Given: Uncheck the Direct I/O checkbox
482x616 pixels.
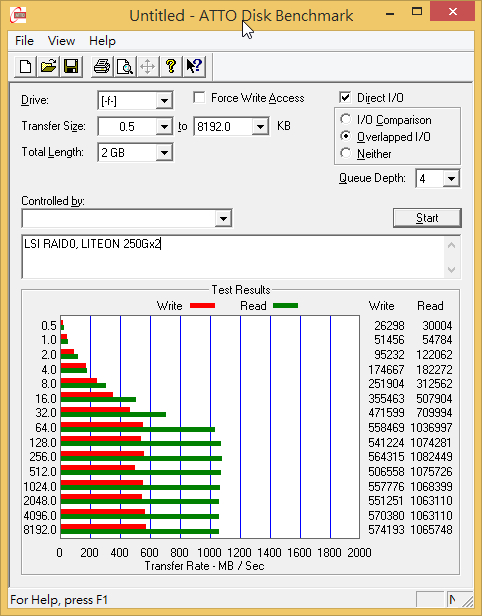Looking at the screenshot, I should 345,97.
